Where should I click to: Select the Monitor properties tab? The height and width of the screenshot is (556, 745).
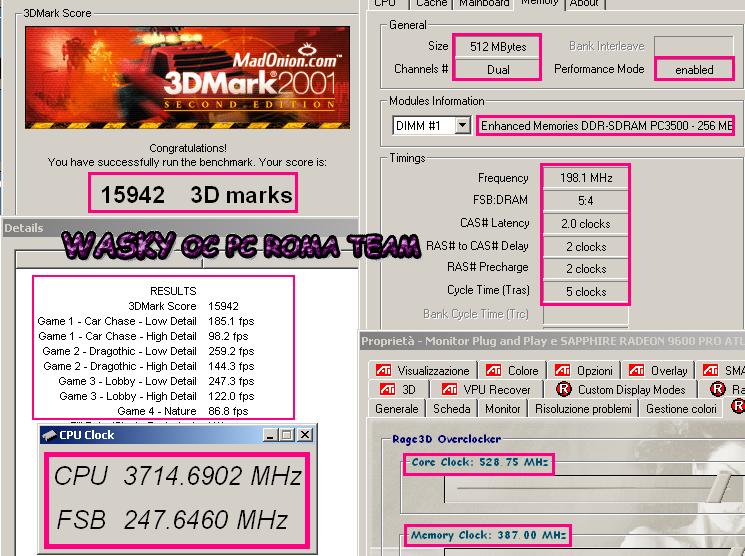503,409
